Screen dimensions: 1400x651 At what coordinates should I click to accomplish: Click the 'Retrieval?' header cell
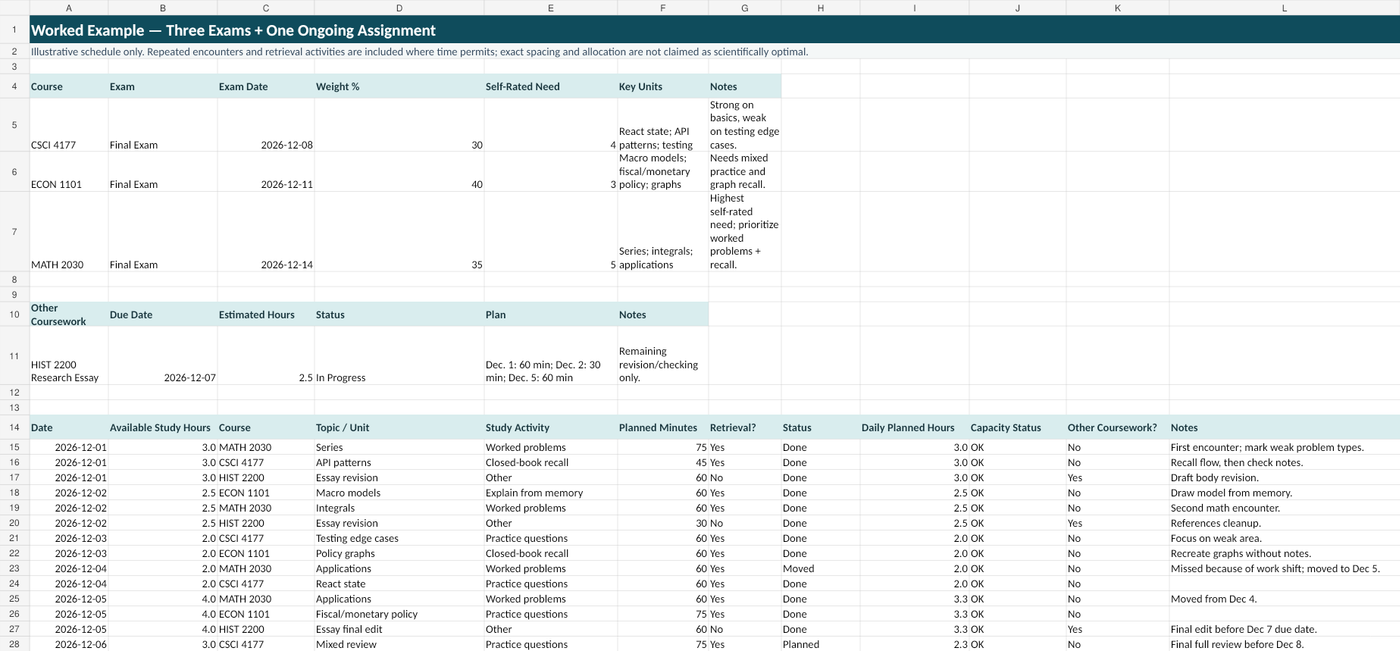click(744, 428)
